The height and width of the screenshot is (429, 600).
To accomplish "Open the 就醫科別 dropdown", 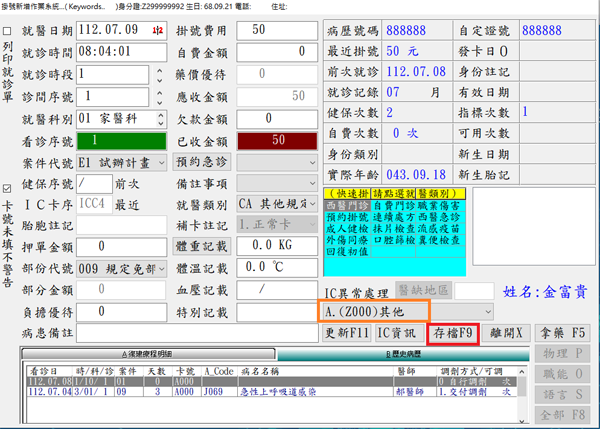I will tap(160, 119).
